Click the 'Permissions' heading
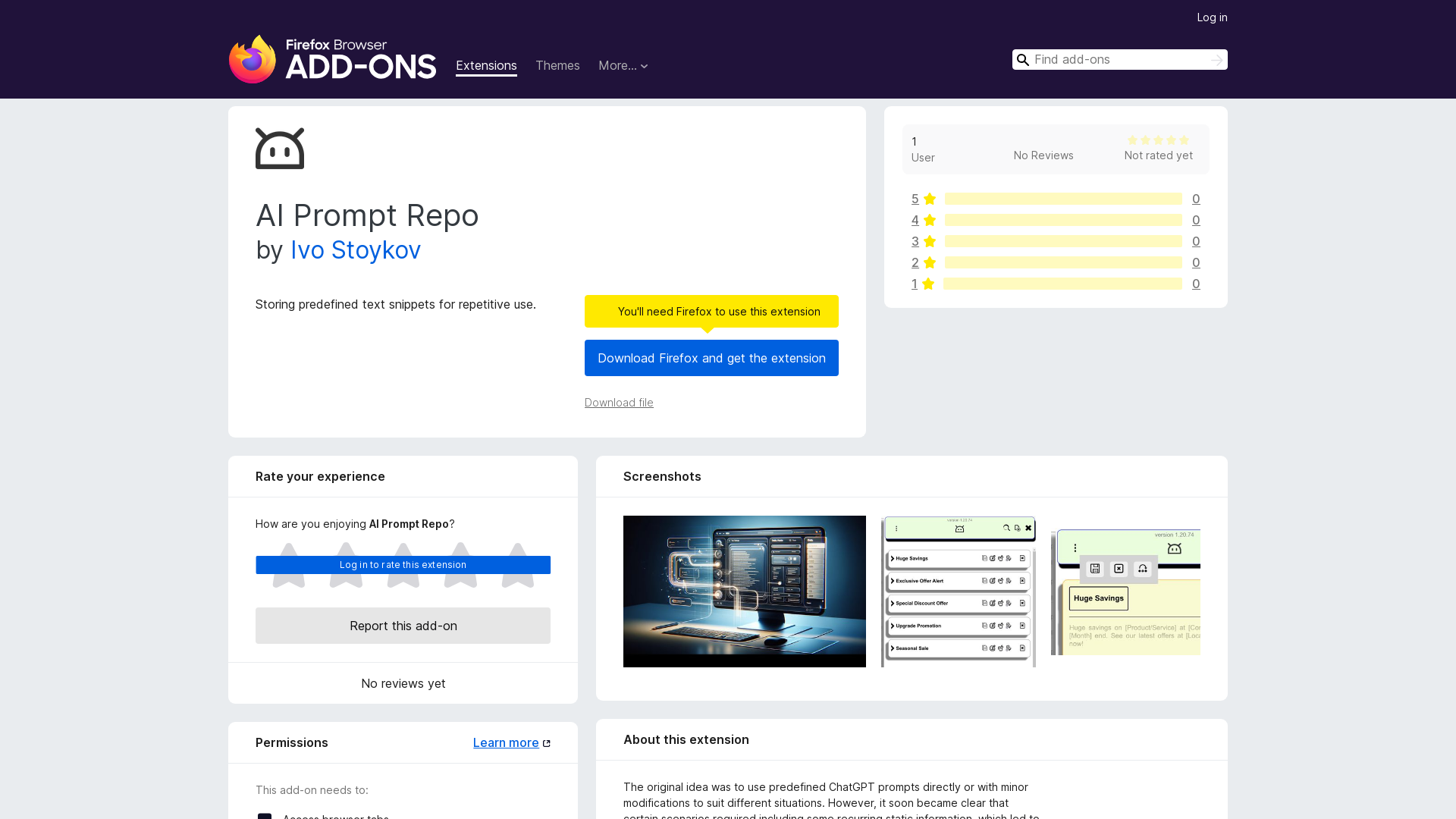 [x=292, y=742]
